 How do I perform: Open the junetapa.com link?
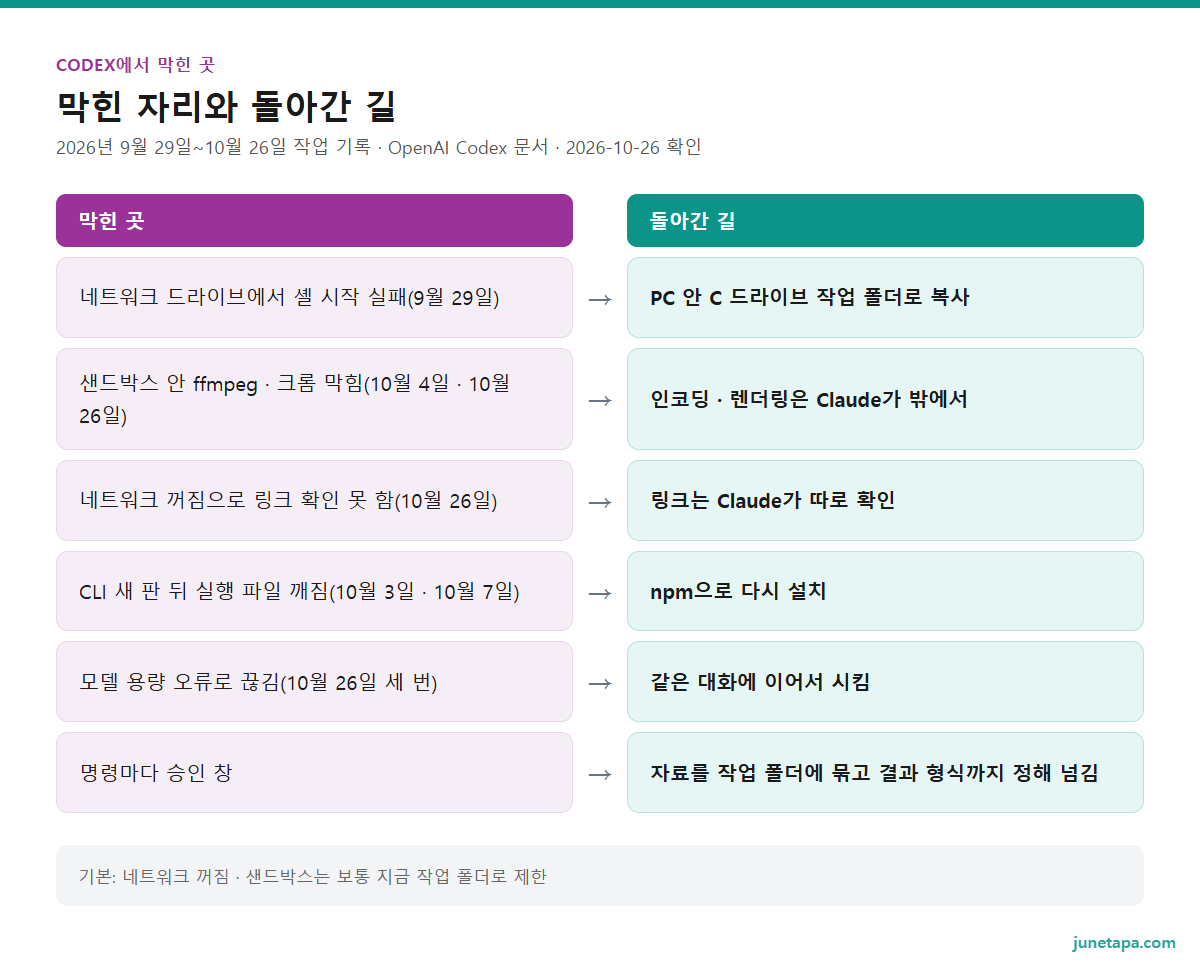1124,943
